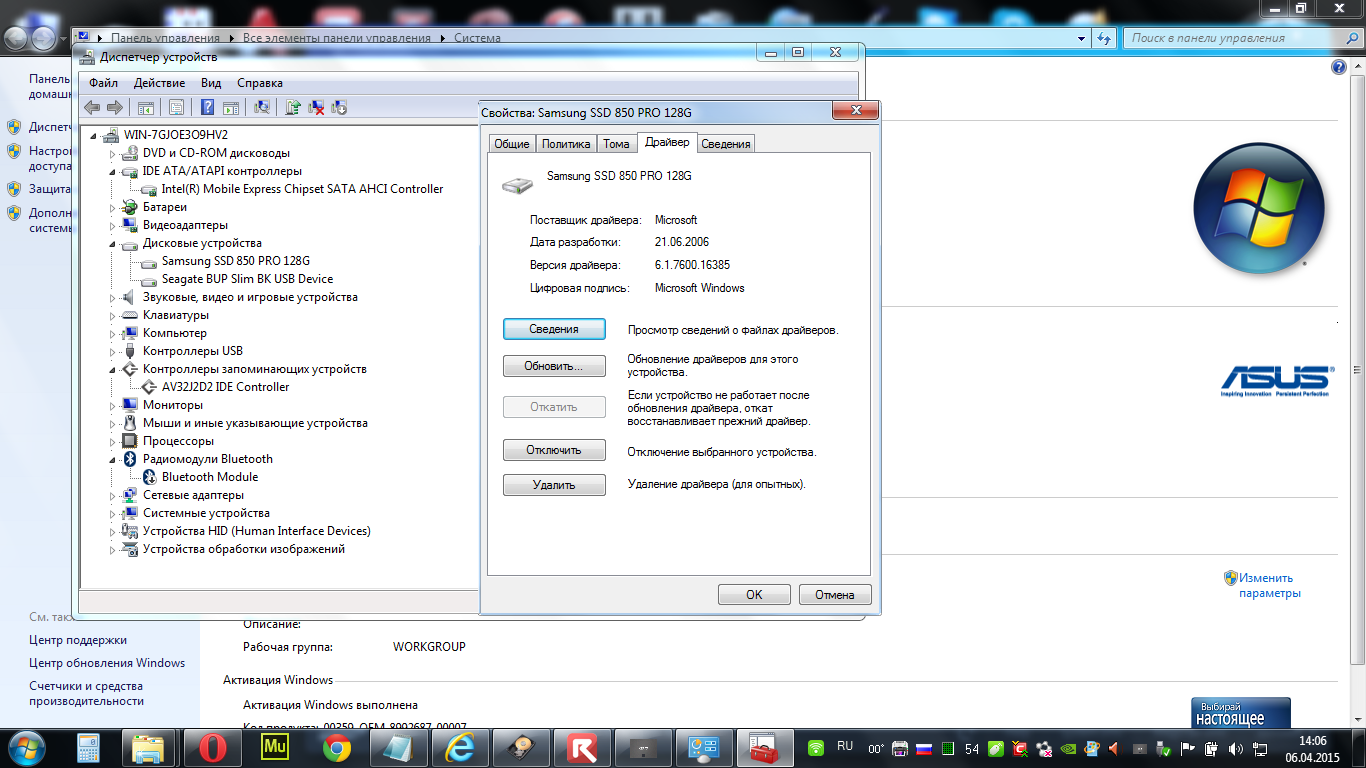Open Internet Explorer from the taskbar

460,747
